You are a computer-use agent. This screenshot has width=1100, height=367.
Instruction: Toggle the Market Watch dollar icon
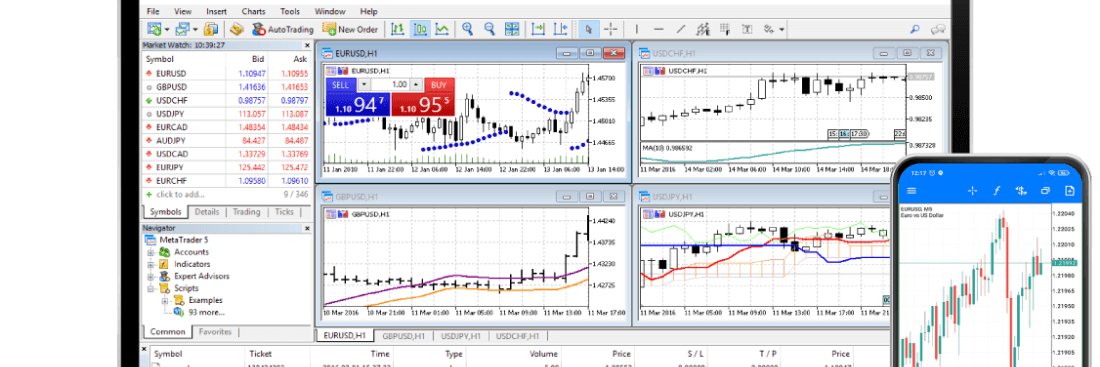coord(211,29)
